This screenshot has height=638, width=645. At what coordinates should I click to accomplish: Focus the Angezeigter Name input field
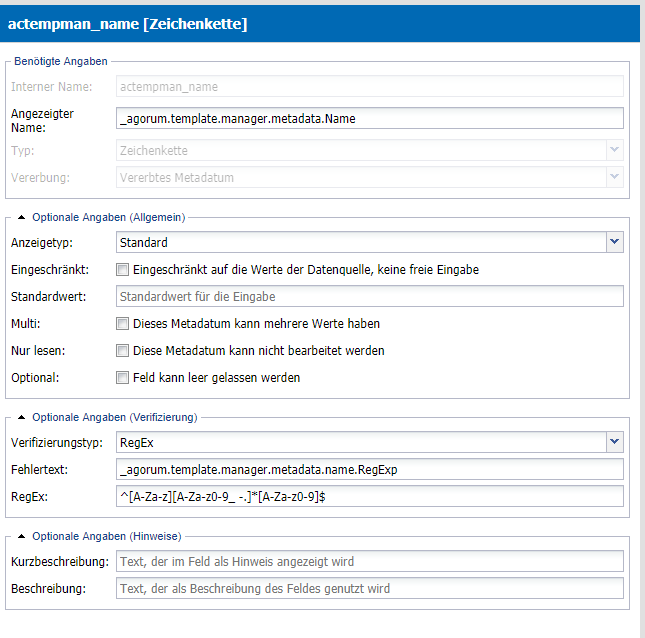[369, 118]
